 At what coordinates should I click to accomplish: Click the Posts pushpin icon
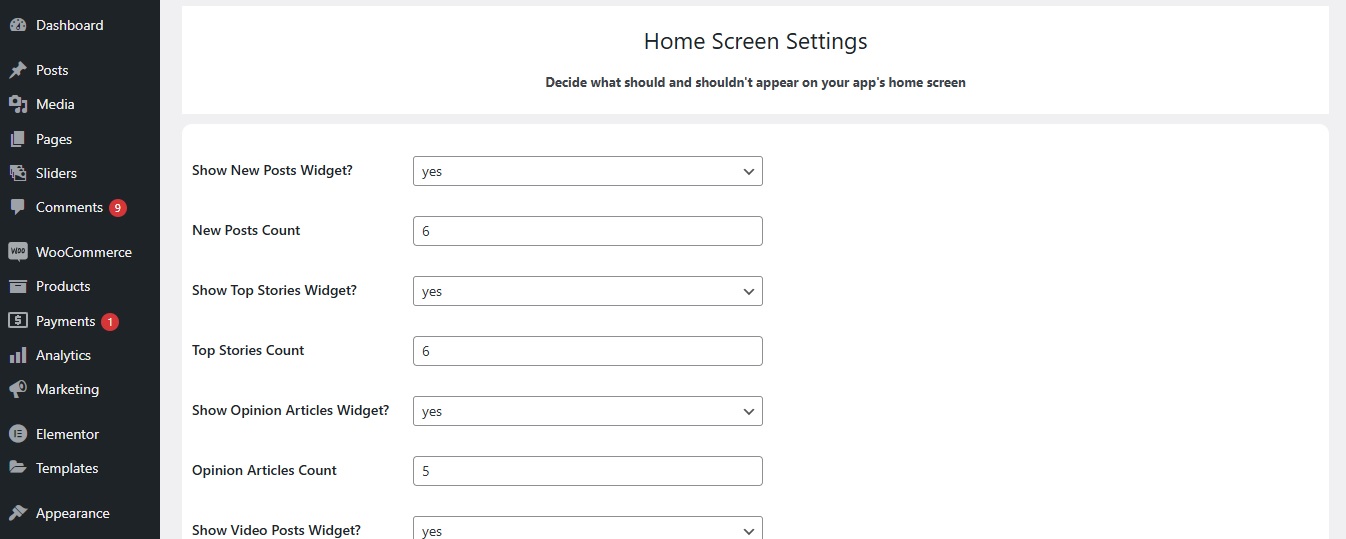click(x=17, y=70)
